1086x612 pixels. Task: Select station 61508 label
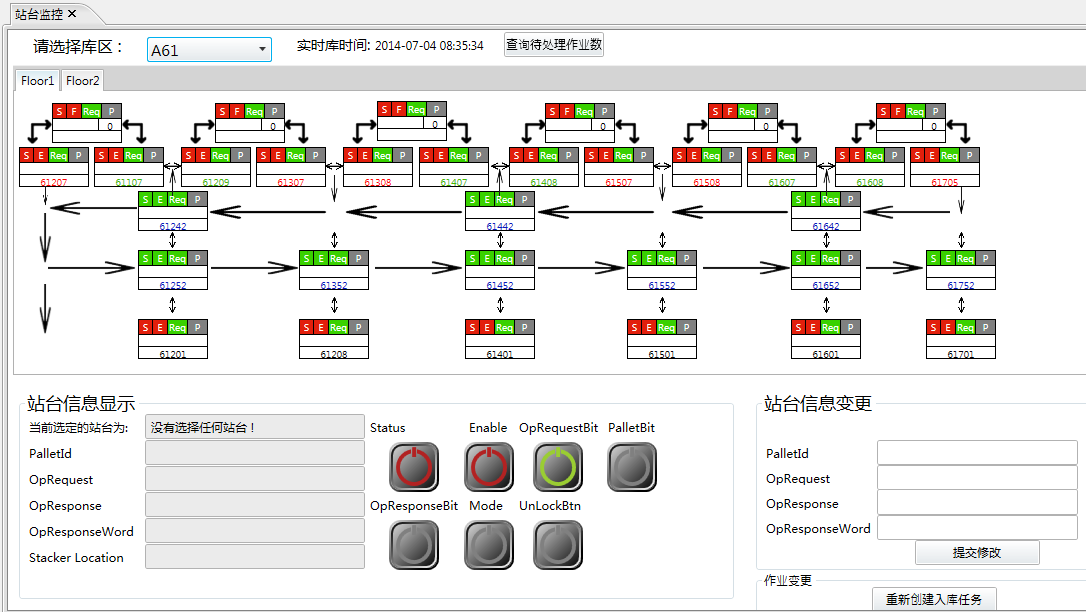[706, 182]
